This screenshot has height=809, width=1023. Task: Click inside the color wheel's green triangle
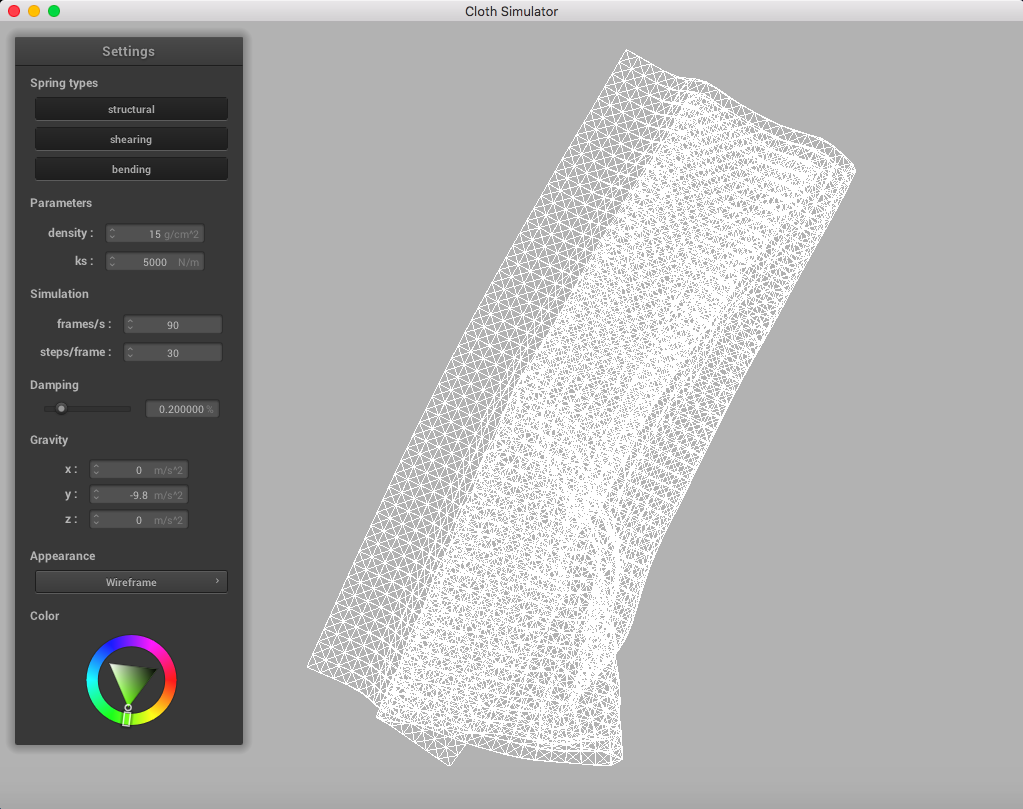click(131, 680)
